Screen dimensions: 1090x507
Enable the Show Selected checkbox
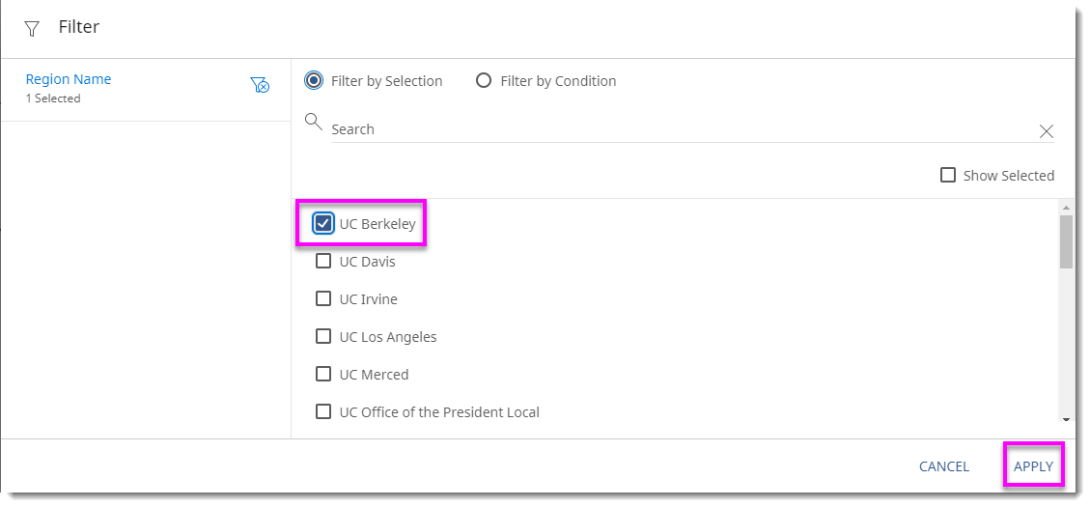pos(948,175)
